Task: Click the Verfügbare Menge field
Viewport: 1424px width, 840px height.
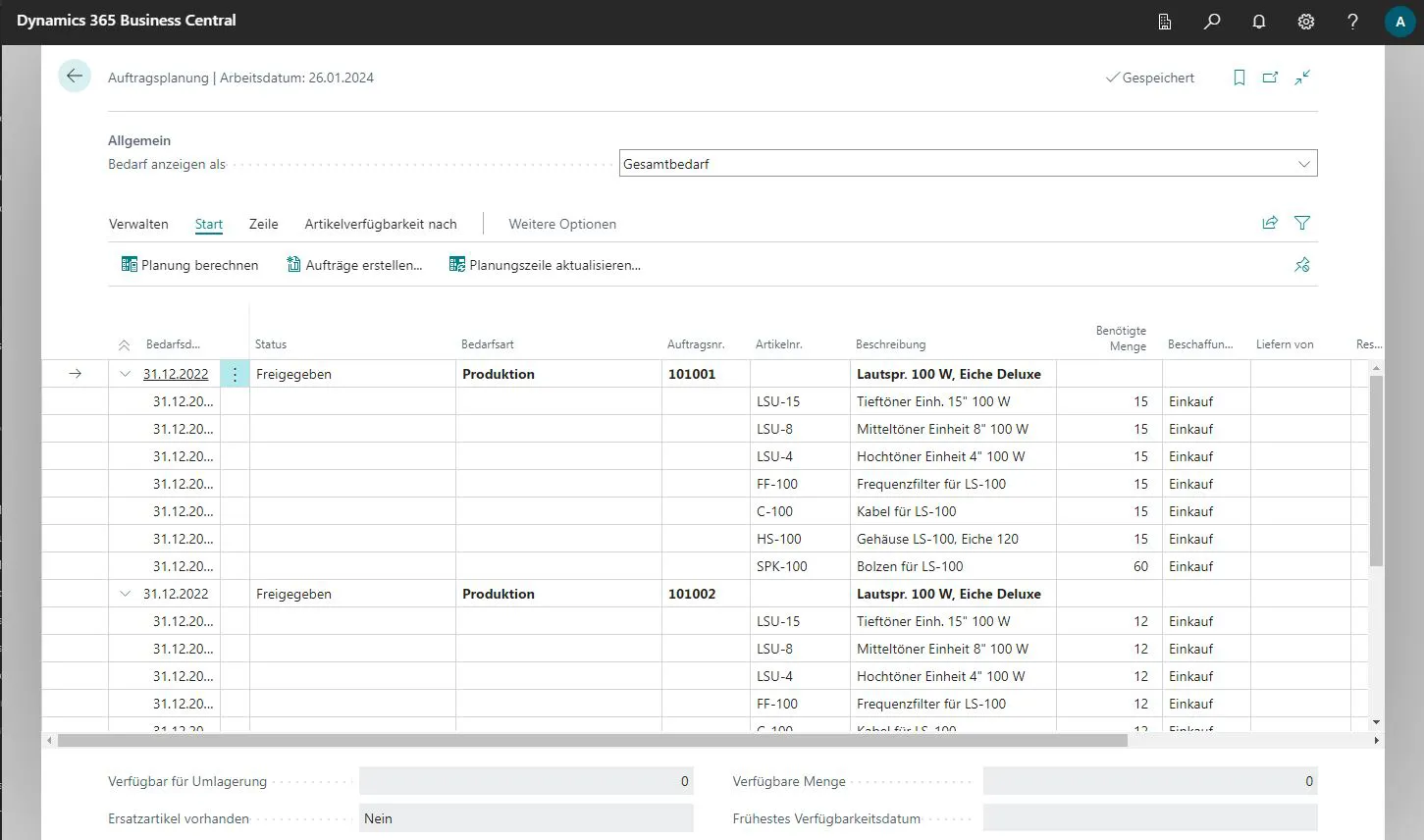Action: coord(1150,781)
